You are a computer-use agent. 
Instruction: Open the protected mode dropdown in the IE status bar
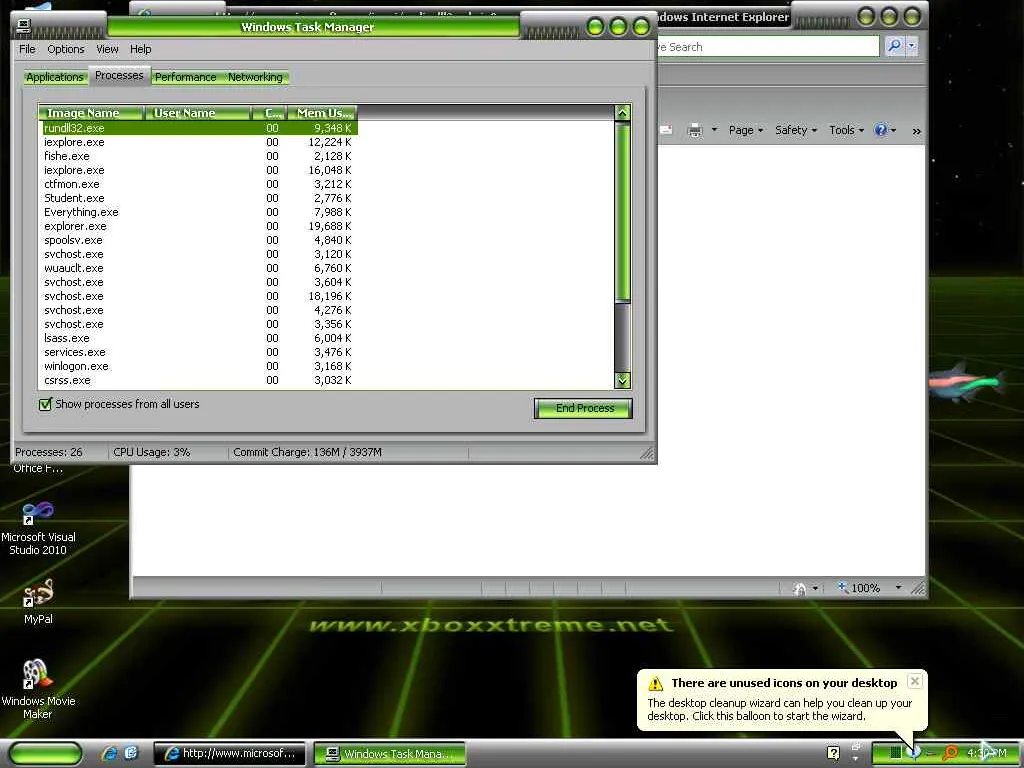[815, 588]
